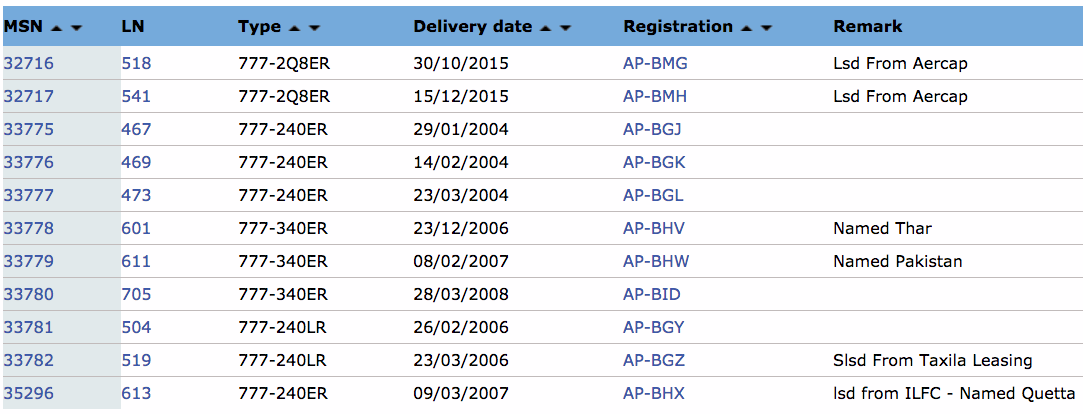Open registration AP-BHV named Thar
The width and height of the screenshot is (1083, 414).
click(654, 229)
